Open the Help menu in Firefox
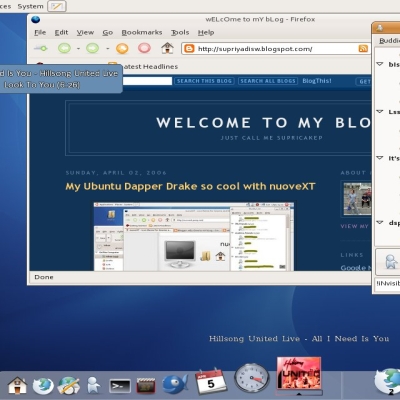400x400 pixels. [206, 32]
